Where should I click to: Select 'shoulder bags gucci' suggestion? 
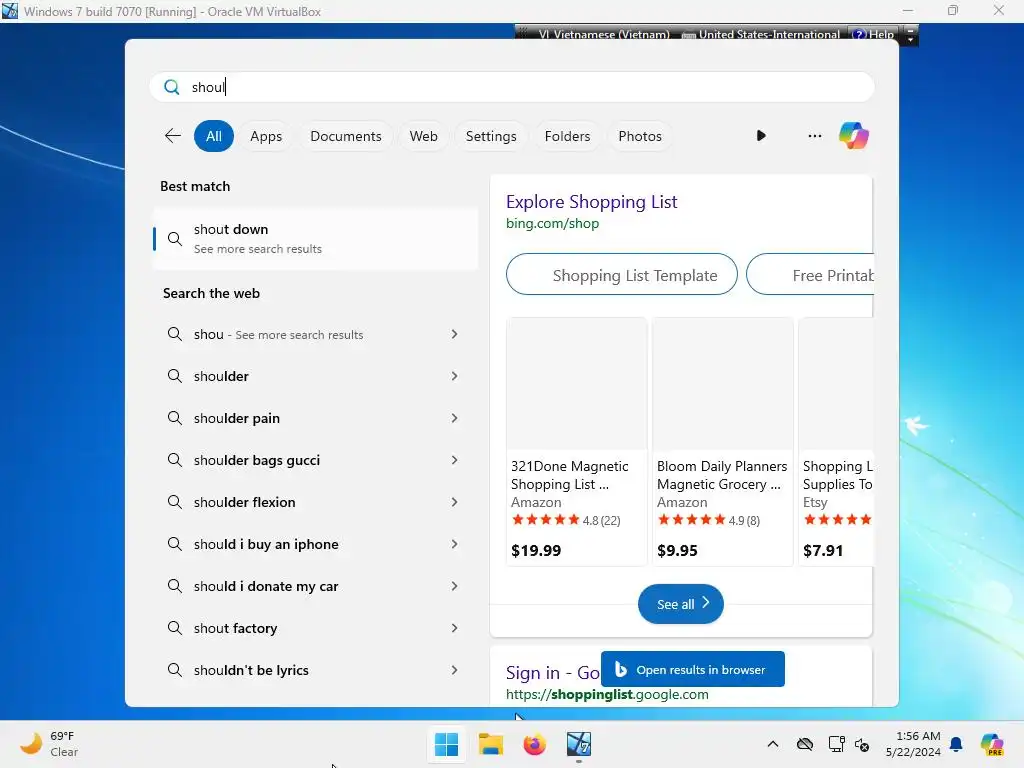(315, 460)
